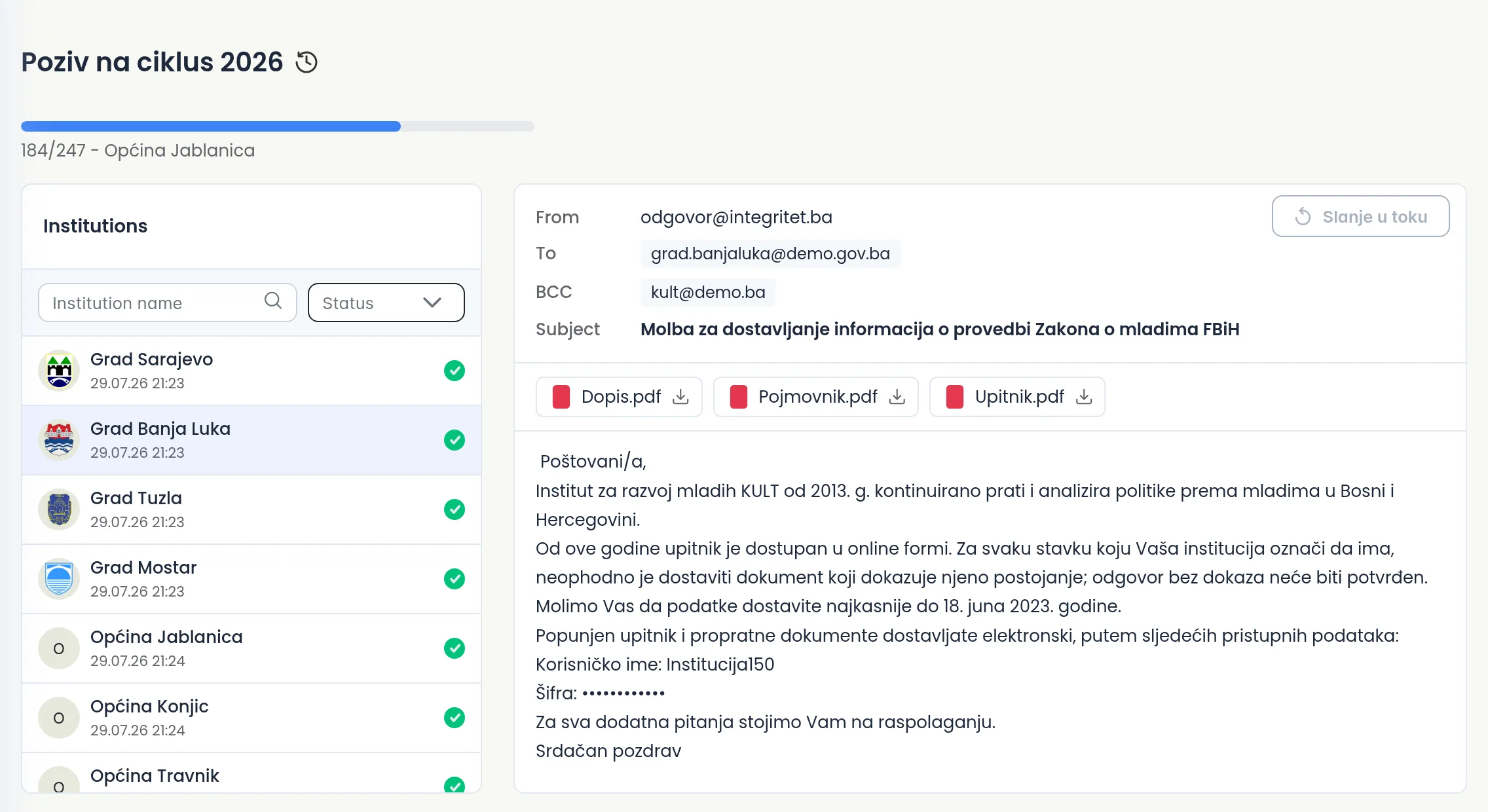Screen dimensions: 1488x812
Task: Click the sender address odgovor@integritet.ba
Action: tap(736, 217)
